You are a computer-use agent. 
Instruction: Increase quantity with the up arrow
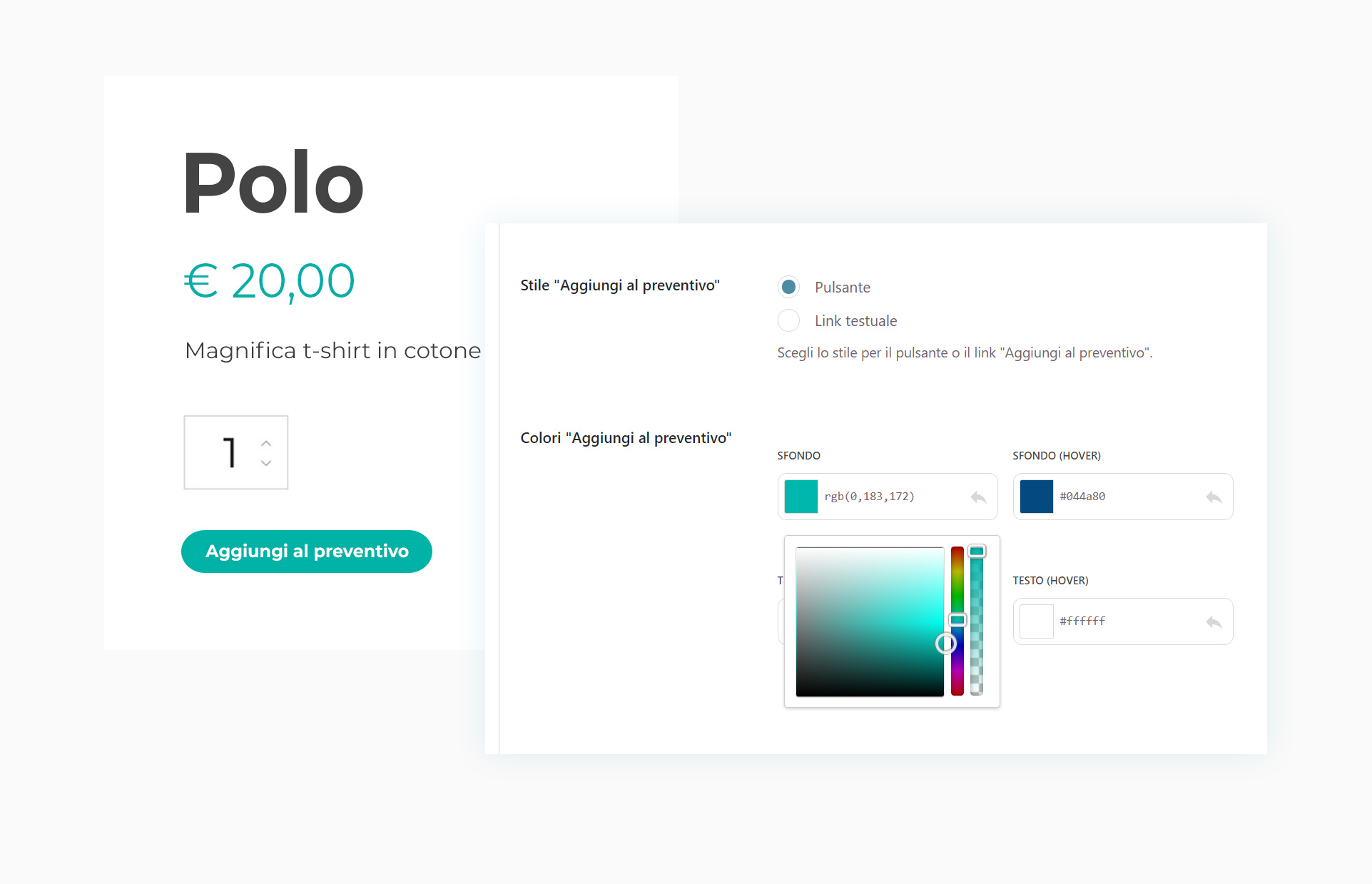point(266,443)
